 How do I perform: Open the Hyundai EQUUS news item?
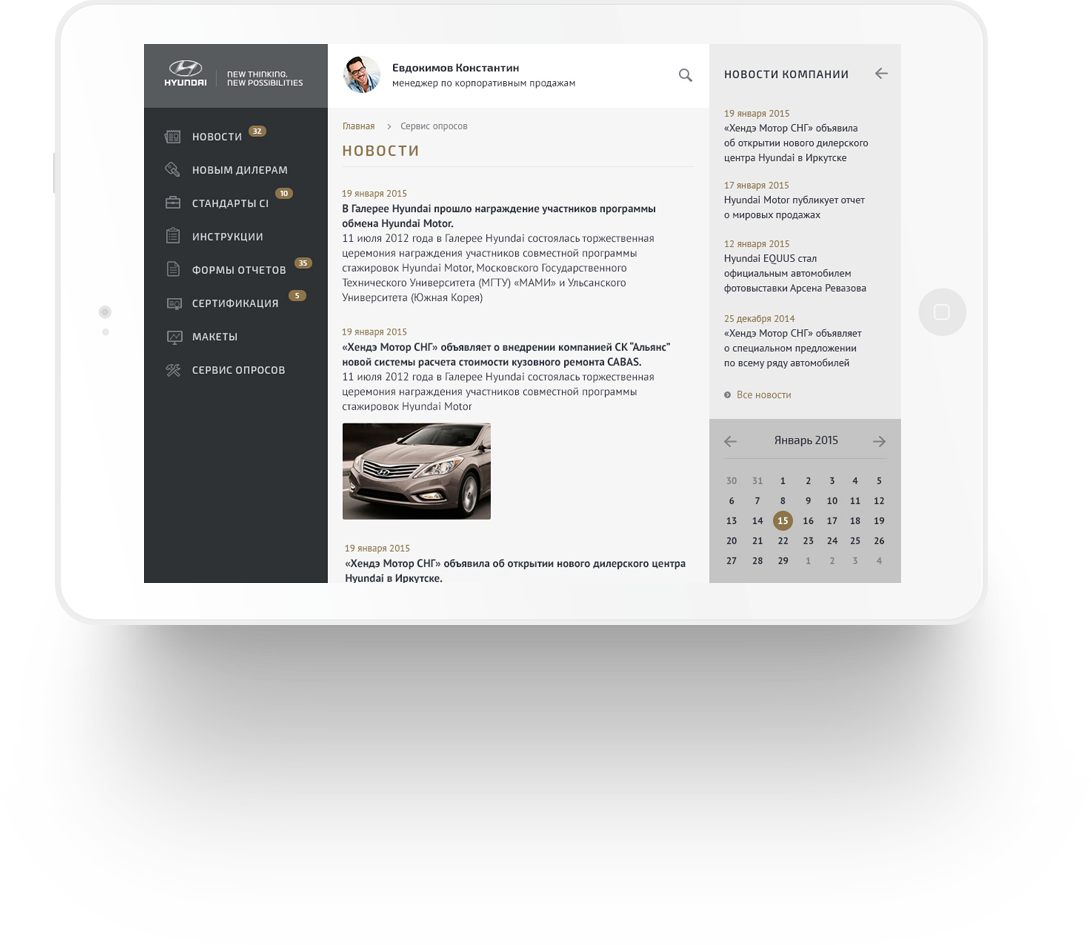tap(795, 273)
